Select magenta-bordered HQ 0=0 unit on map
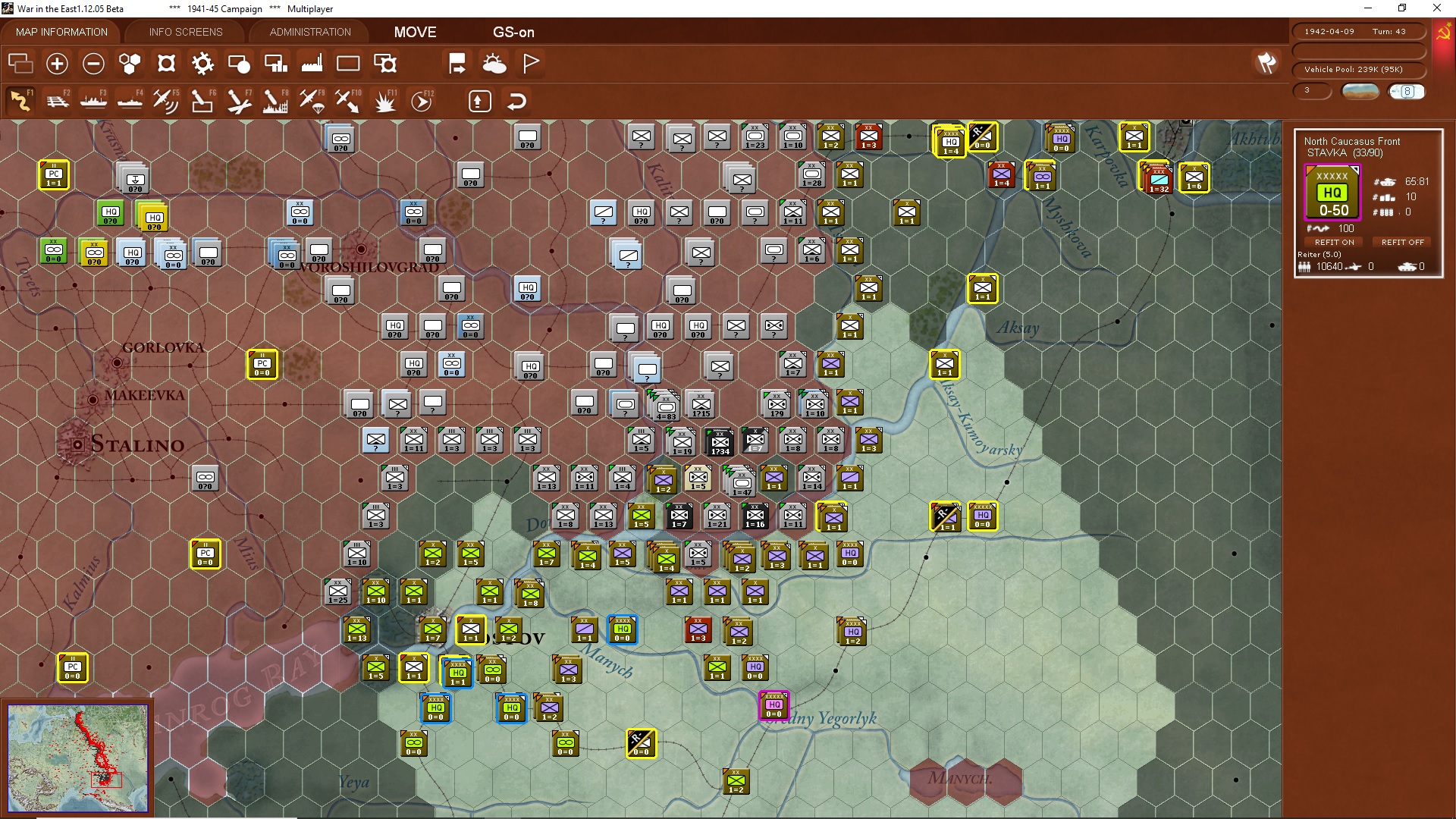Image resolution: width=1456 pixels, height=819 pixels. point(773,705)
